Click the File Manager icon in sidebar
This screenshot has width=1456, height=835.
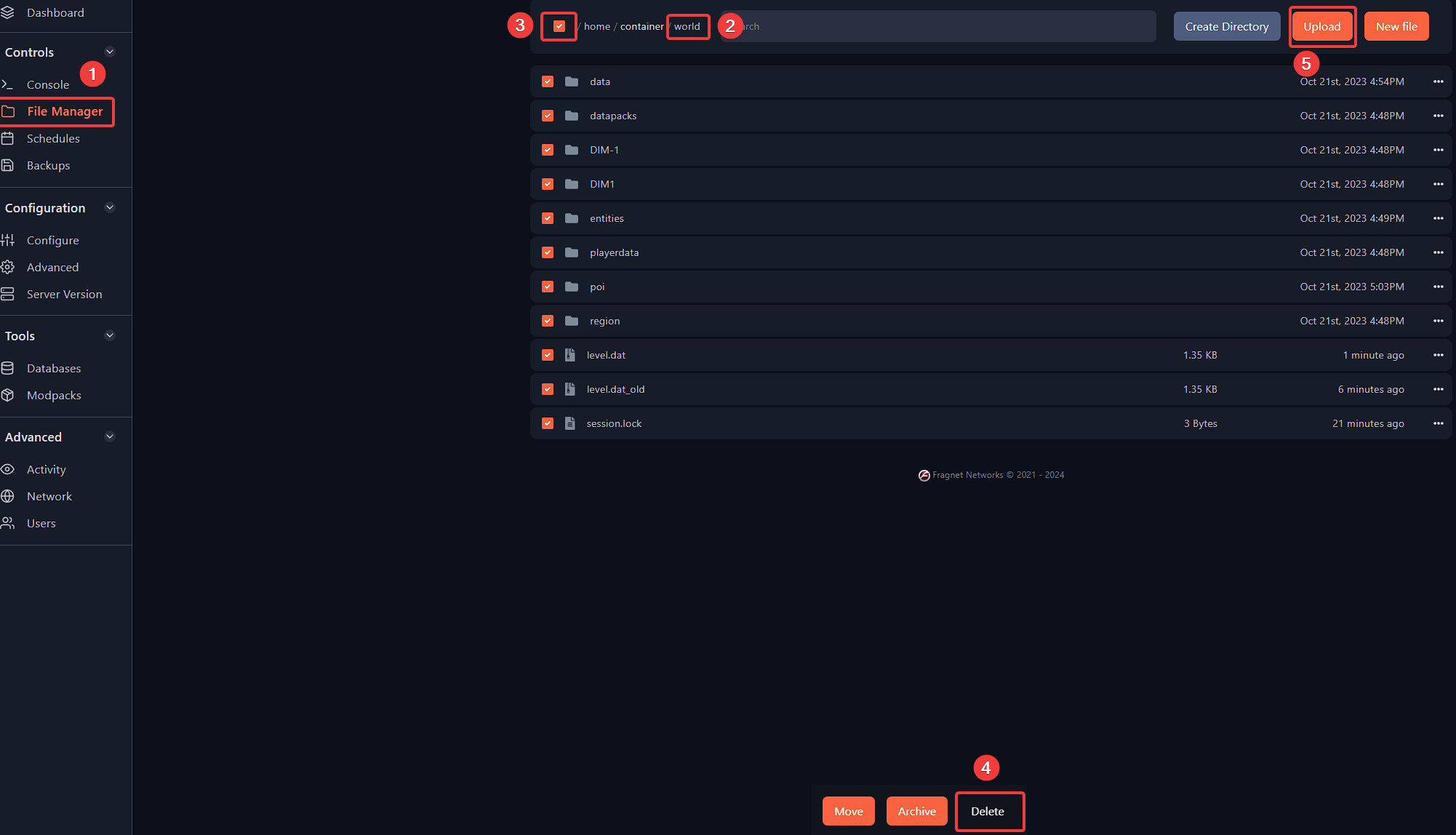click(x=13, y=111)
